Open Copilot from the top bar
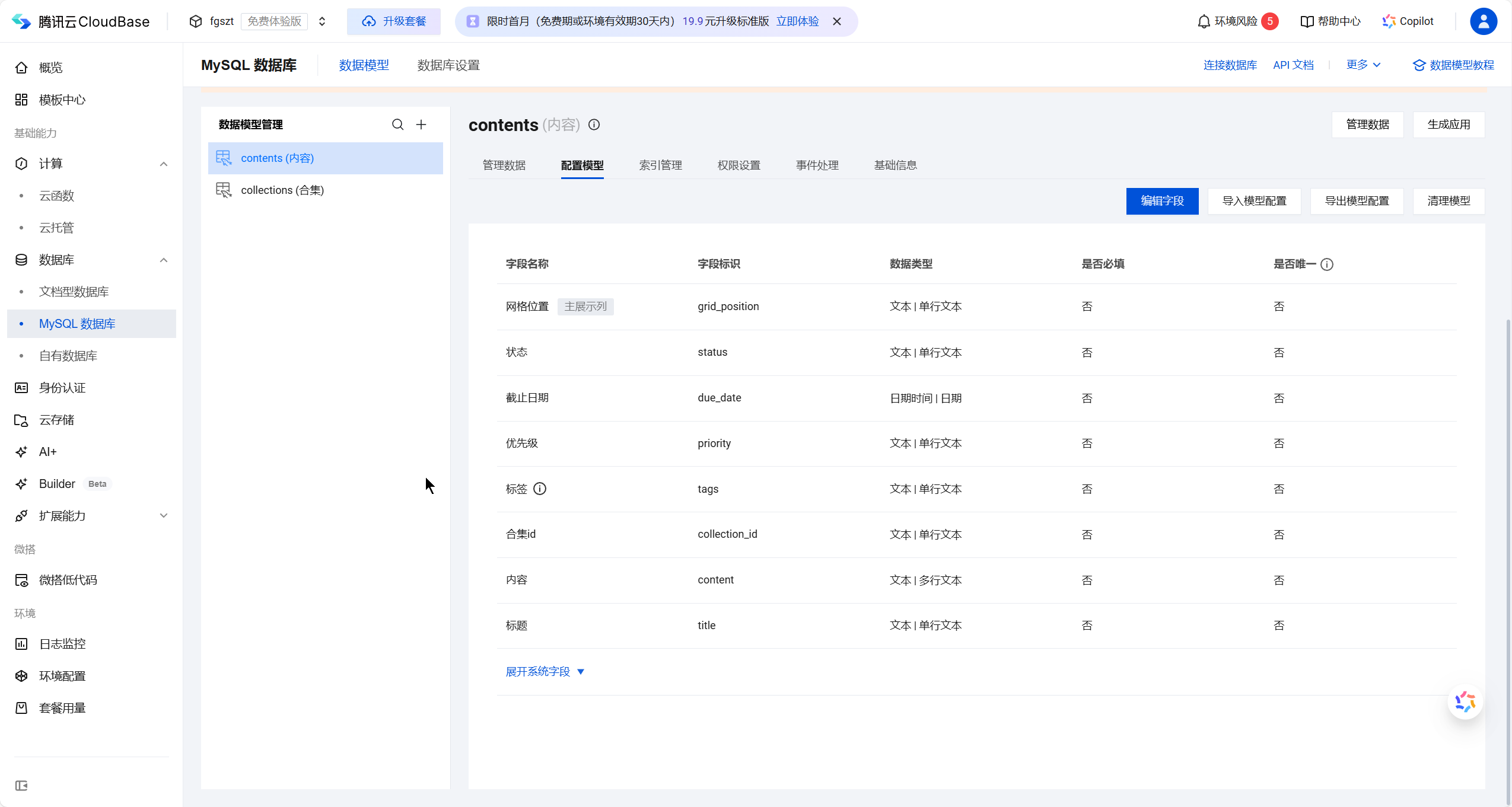 click(1409, 21)
